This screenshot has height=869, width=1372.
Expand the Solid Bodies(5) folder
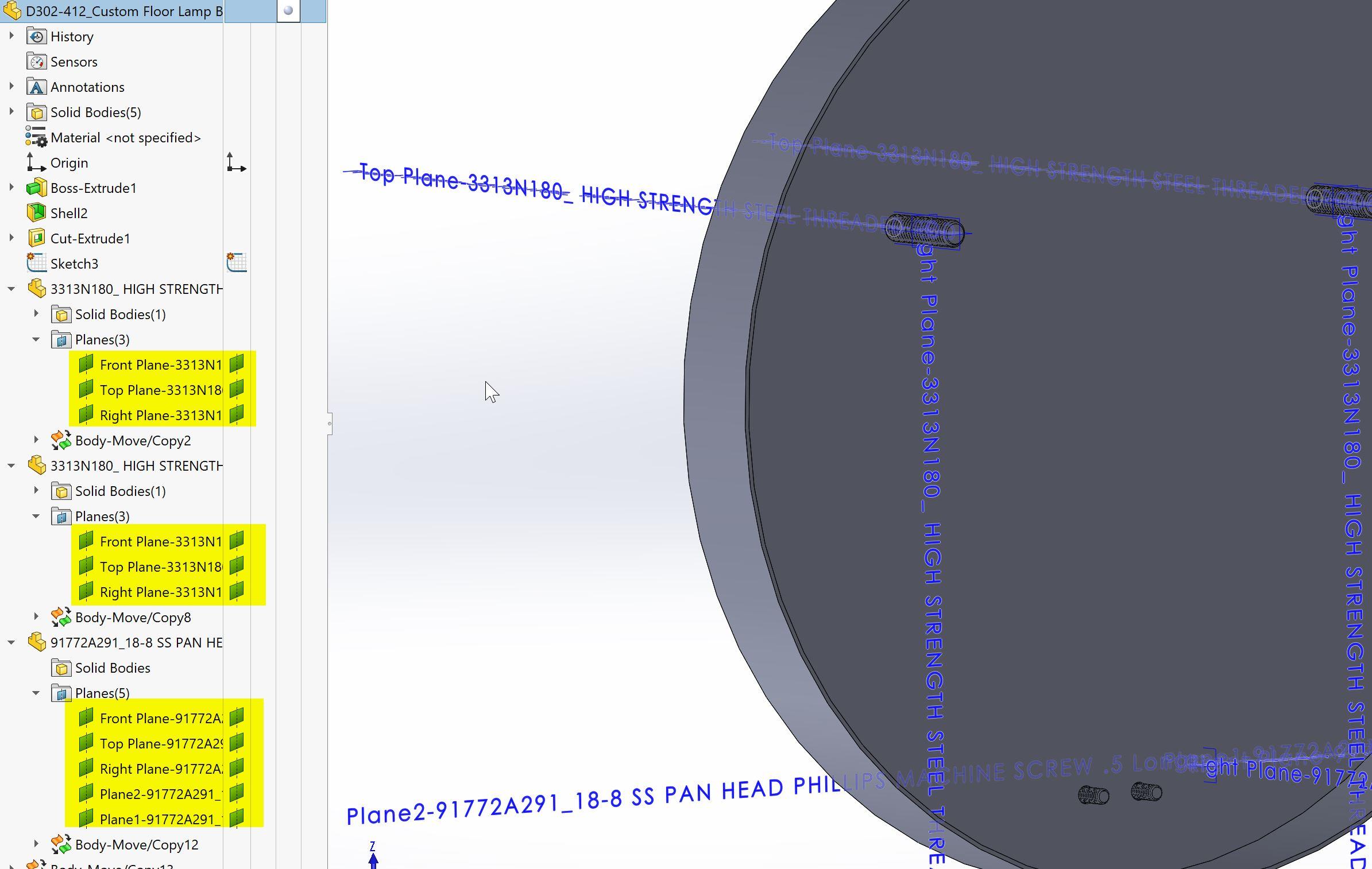(x=11, y=112)
